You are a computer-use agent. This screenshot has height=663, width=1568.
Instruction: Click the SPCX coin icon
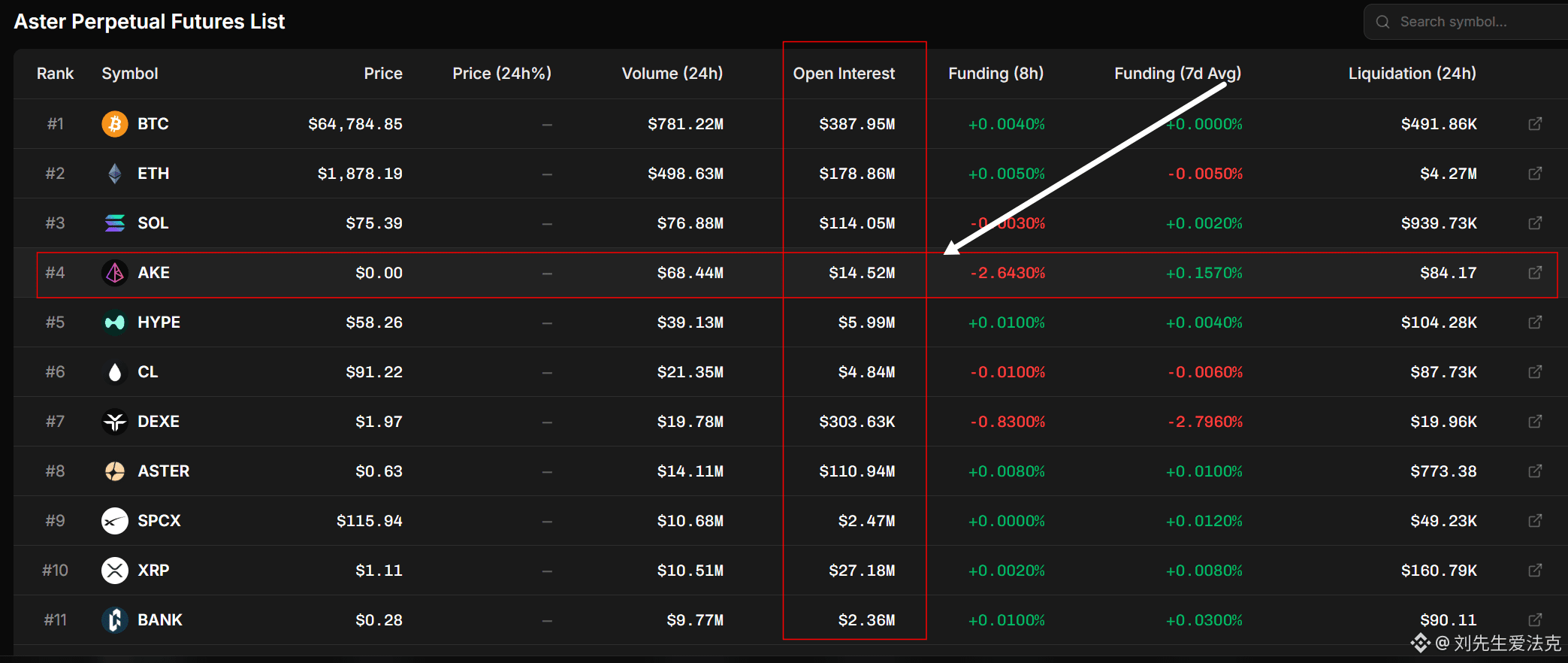[114, 520]
